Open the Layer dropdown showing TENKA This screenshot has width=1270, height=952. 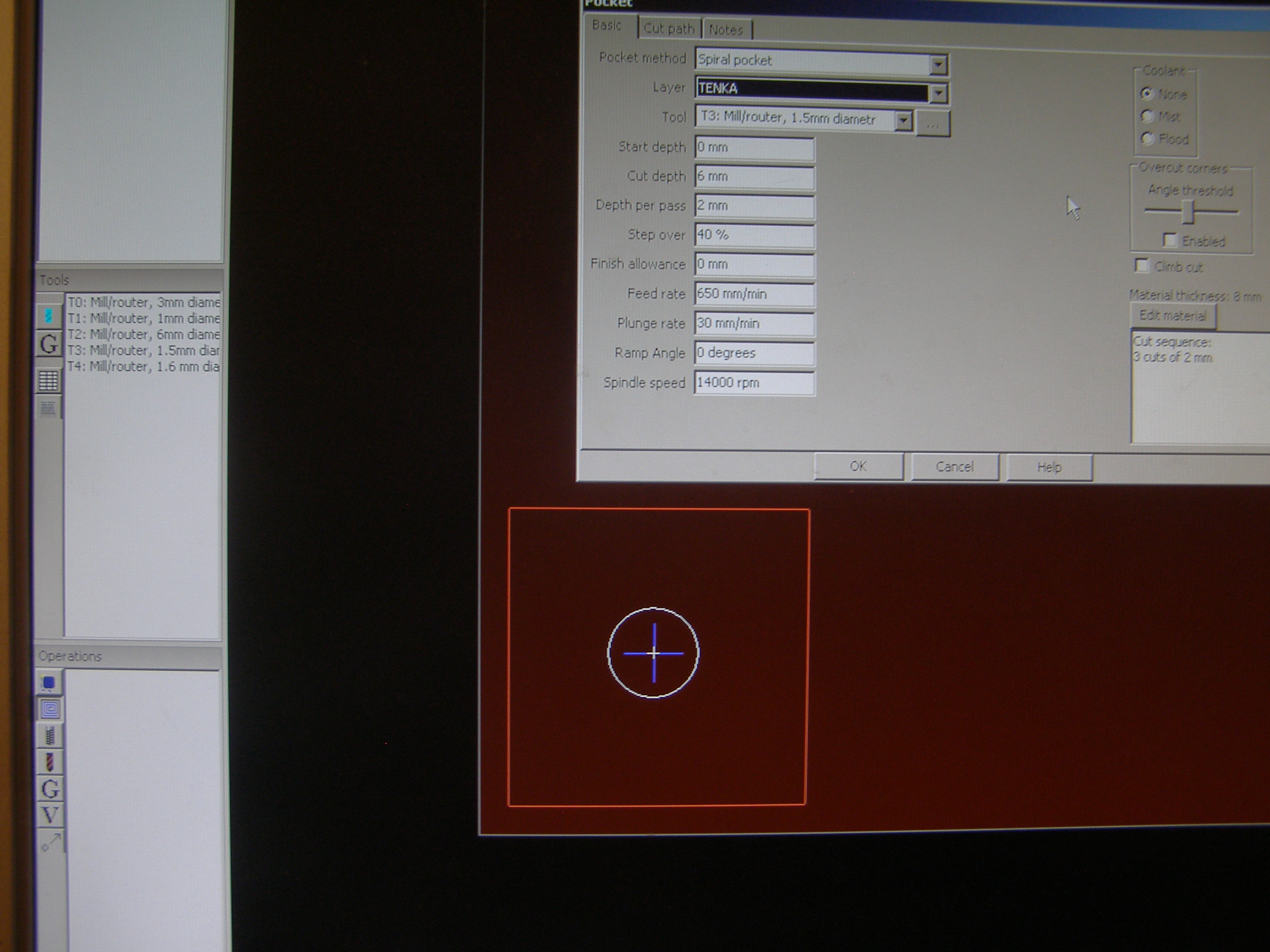[x=938, y=93]
